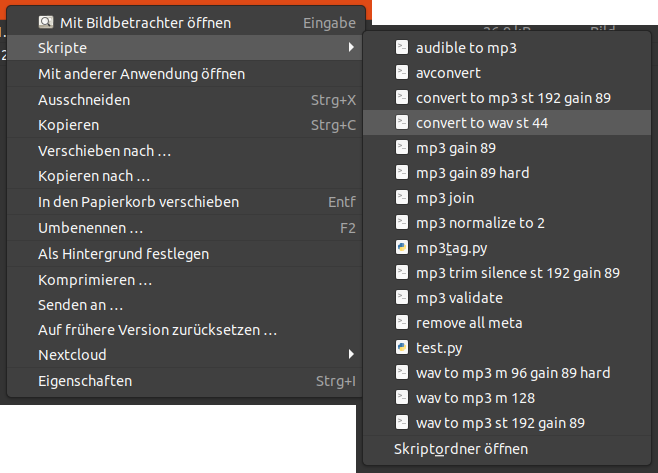
Task: Choose Kopieren nach …
Action: click(185, 176)
